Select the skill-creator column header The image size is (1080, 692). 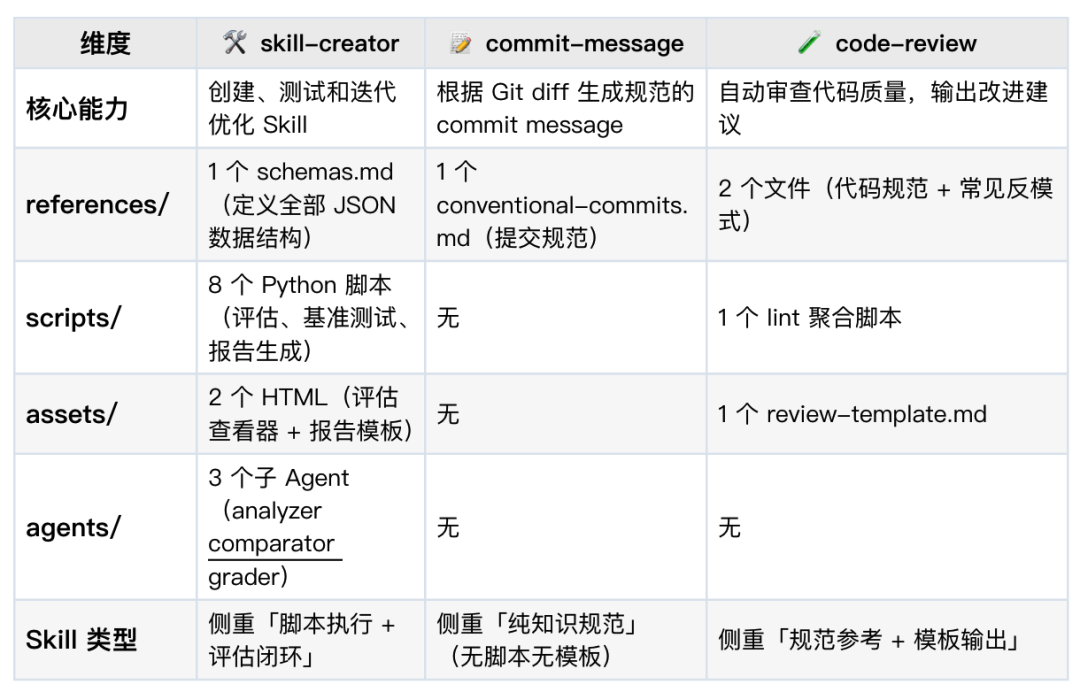click(x=311, y=43)
